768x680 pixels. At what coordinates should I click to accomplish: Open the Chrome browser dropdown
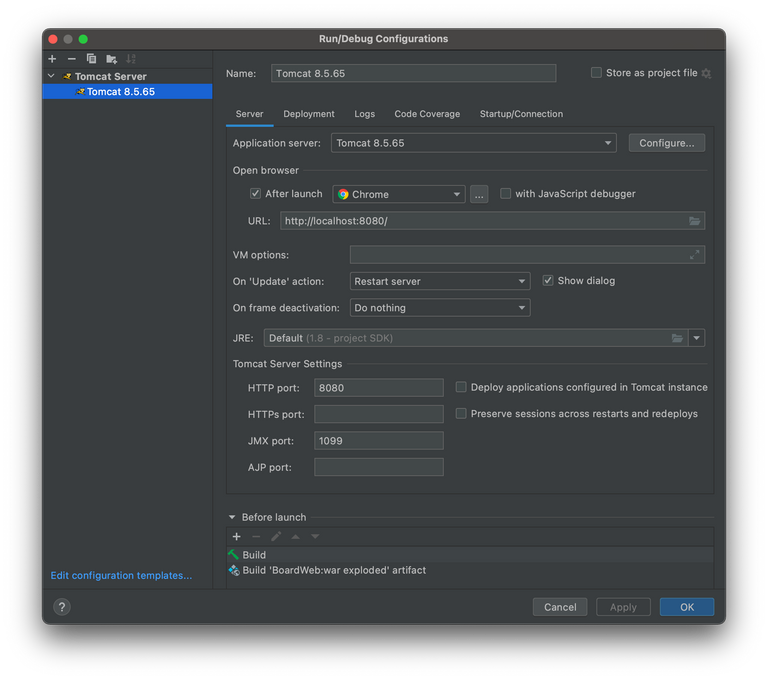[399, 194]
